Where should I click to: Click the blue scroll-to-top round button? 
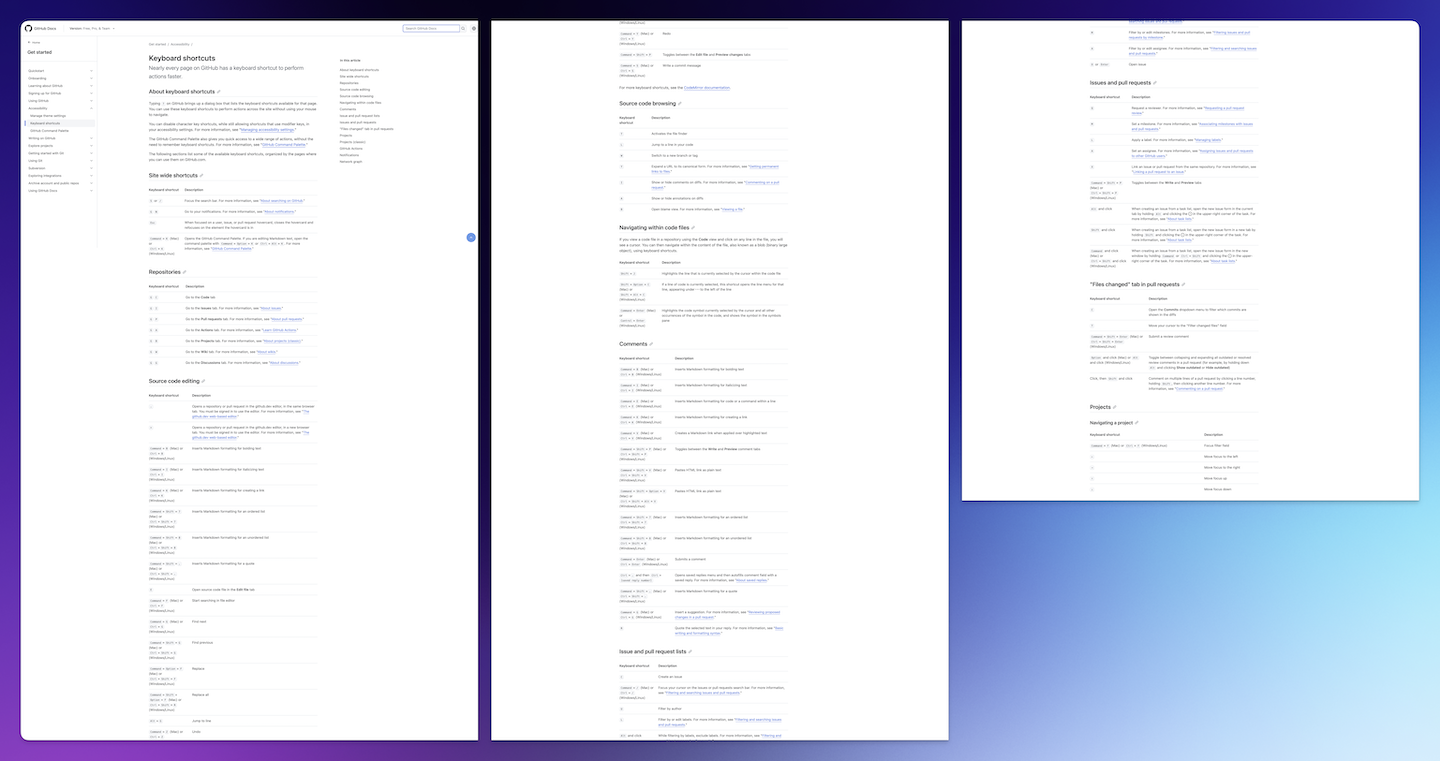[471, 238]
